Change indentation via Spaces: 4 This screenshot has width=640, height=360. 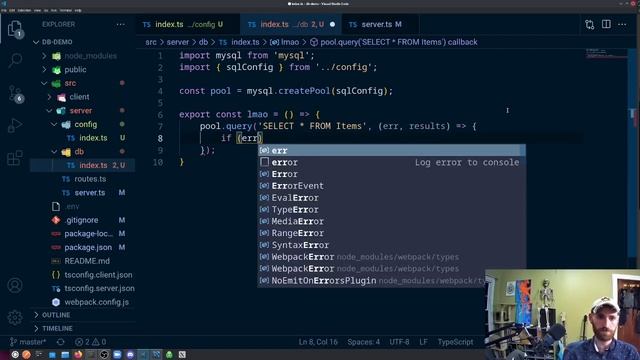(x=363, y=342)
